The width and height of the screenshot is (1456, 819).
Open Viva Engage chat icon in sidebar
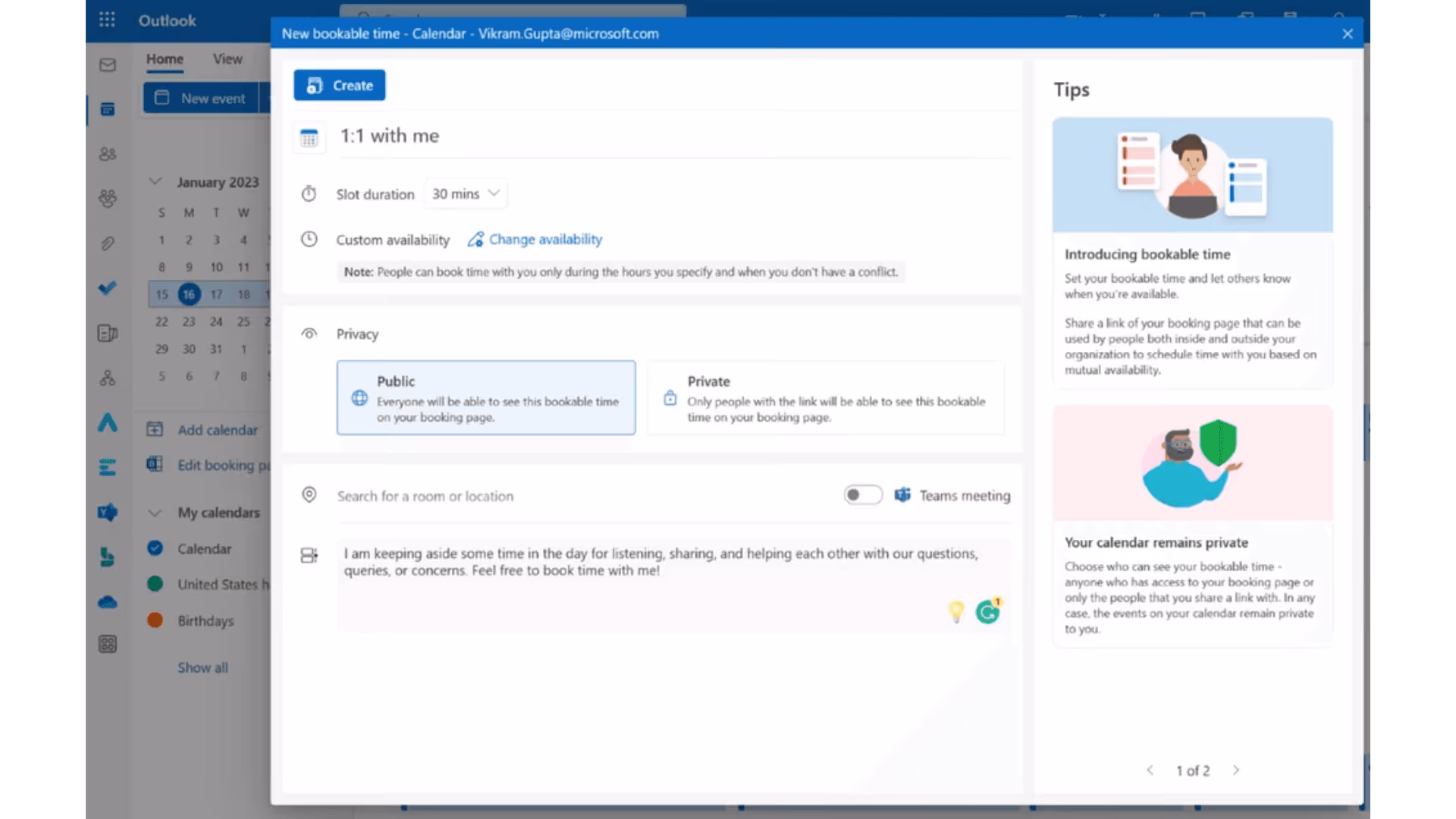[108, 513]
